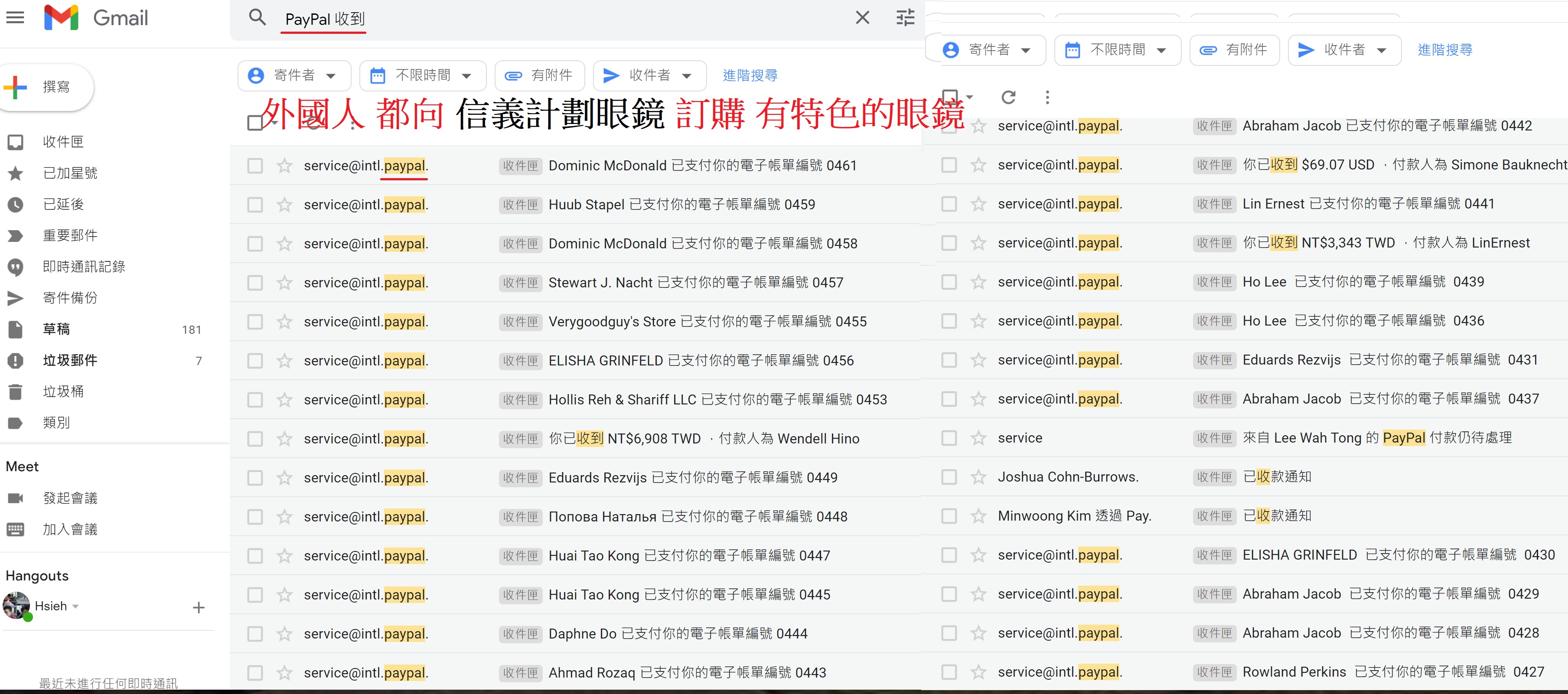Open the 已延後 snoozed folder

[x=63, y=204]
